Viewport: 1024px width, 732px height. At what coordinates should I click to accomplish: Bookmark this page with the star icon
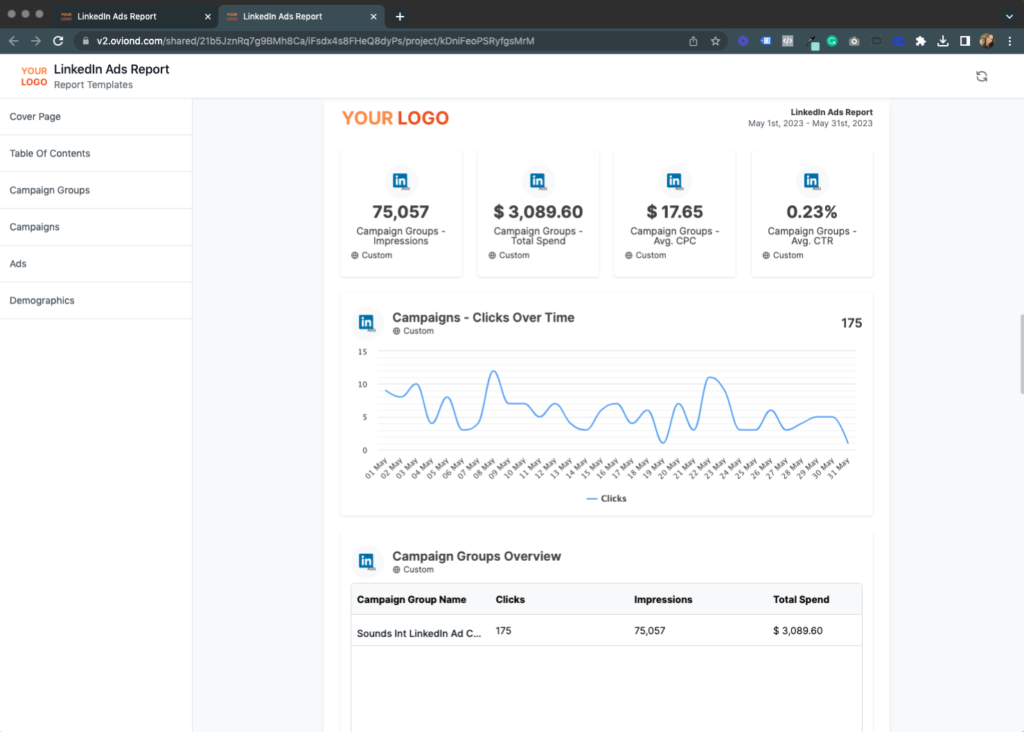pyautogui.click(x=715, y=41)
